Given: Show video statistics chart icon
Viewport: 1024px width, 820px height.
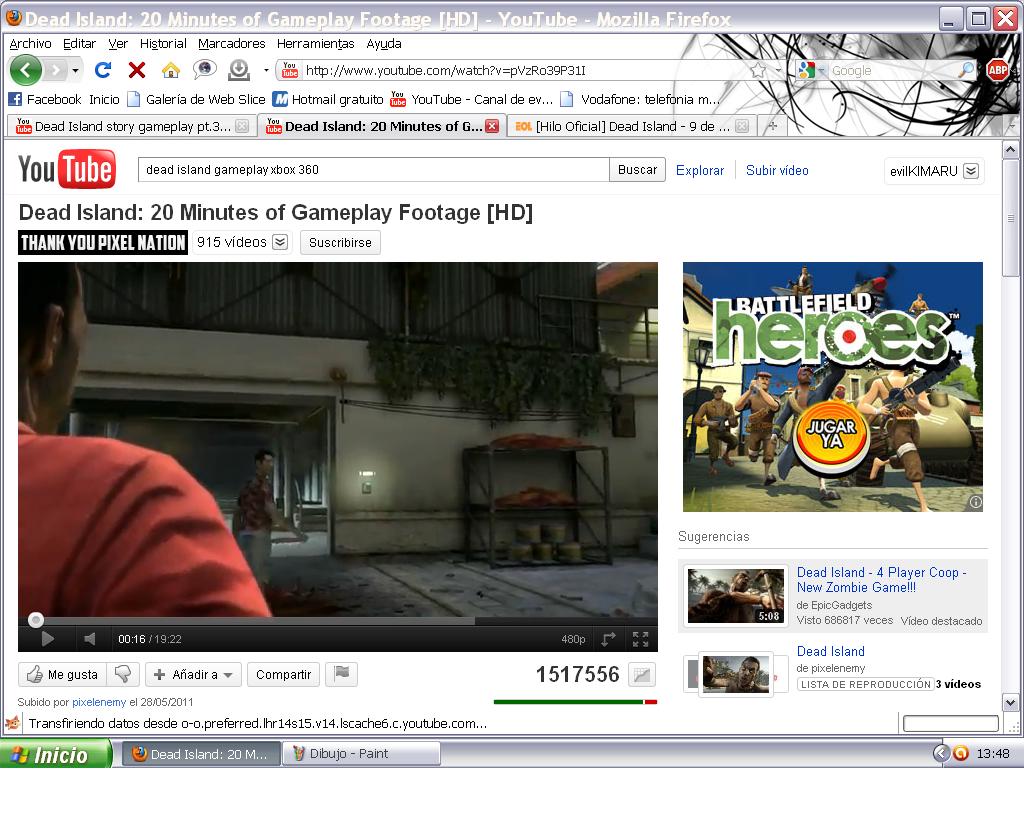Looking at the screenshot, I should click(642, 674).
